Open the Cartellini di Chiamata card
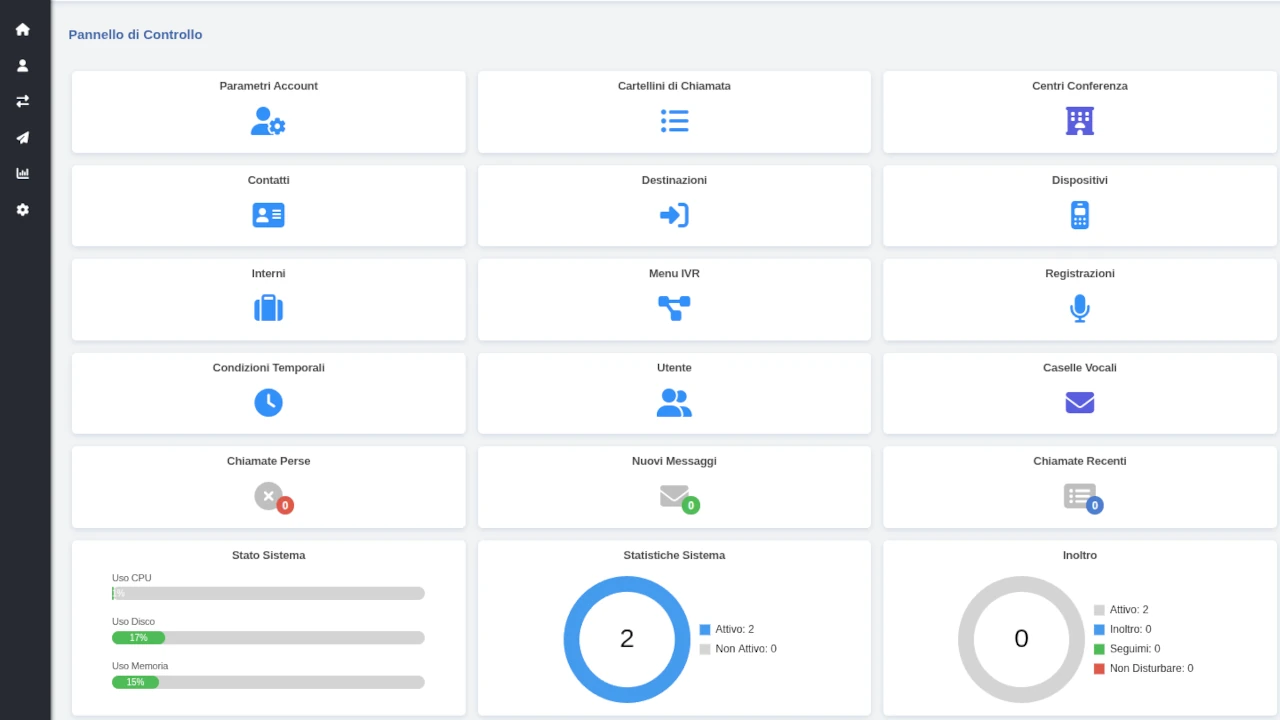This screenshot has height=720, width=1280. [x=674, y=111]
